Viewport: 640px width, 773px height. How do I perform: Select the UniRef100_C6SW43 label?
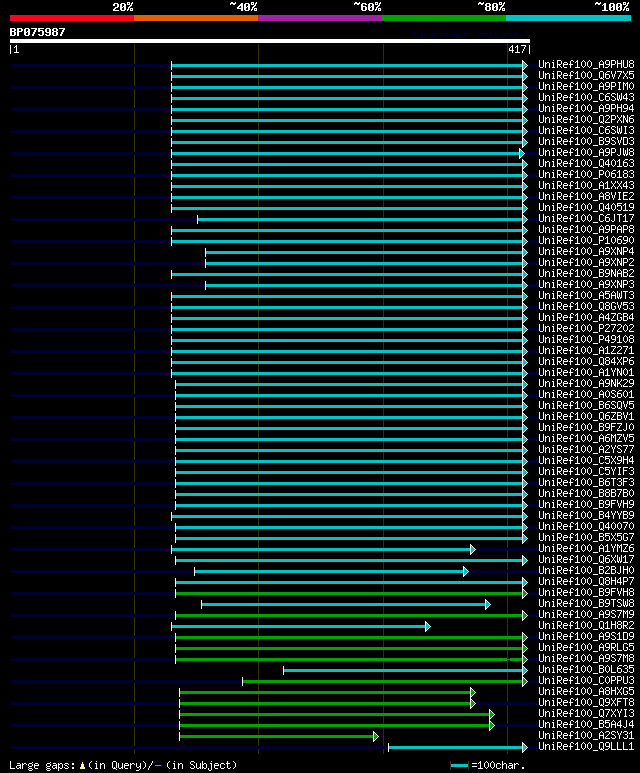[586, 98]
